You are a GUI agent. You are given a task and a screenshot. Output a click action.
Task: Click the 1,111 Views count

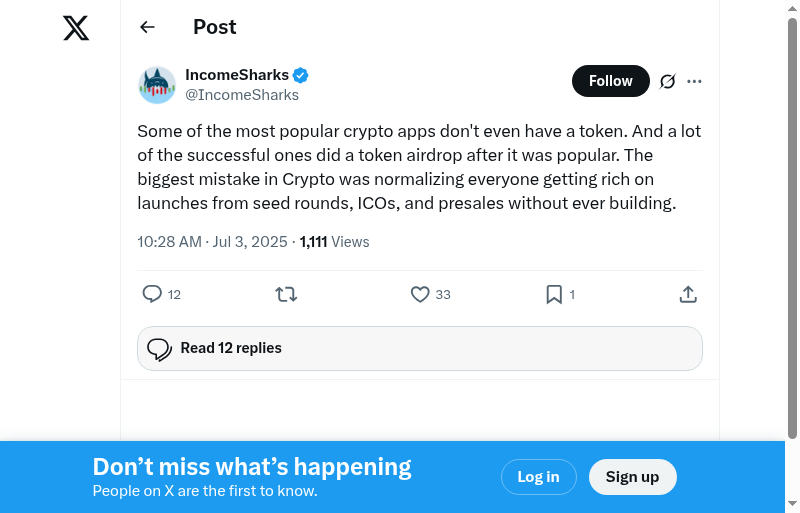(x=334, y=242)
